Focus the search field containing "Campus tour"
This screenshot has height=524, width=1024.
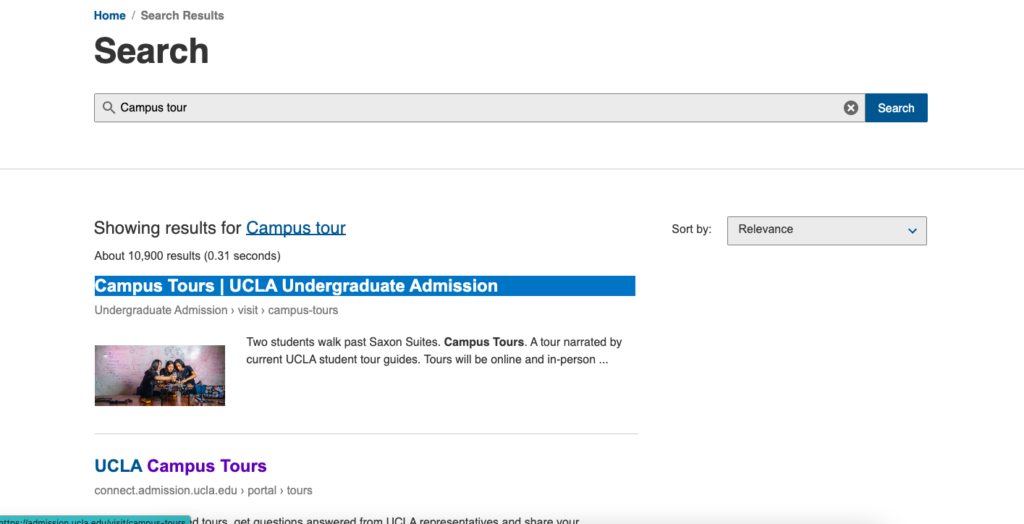(479, 108)
